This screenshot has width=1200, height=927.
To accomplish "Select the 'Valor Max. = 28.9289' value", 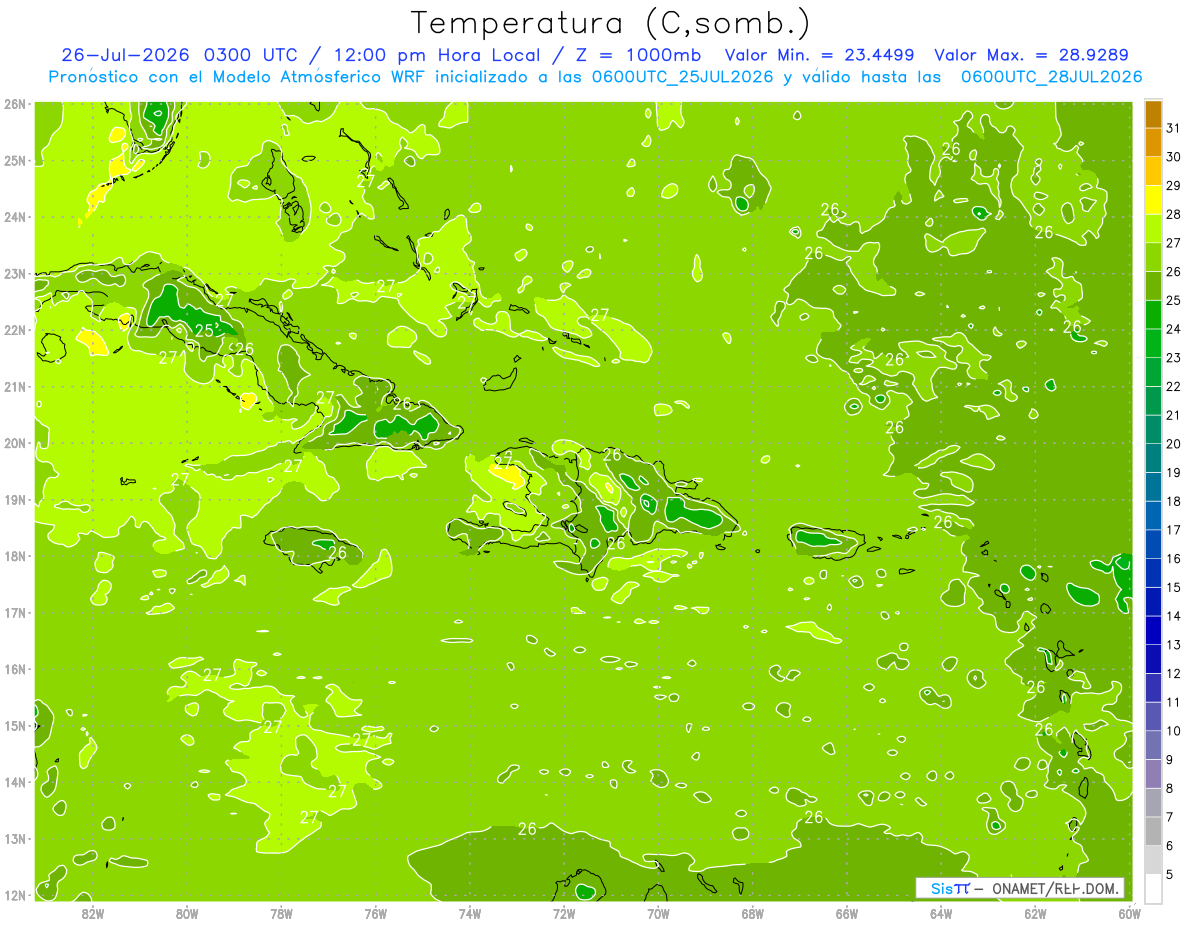I will pyautogui.click(x=1031, y=55).
